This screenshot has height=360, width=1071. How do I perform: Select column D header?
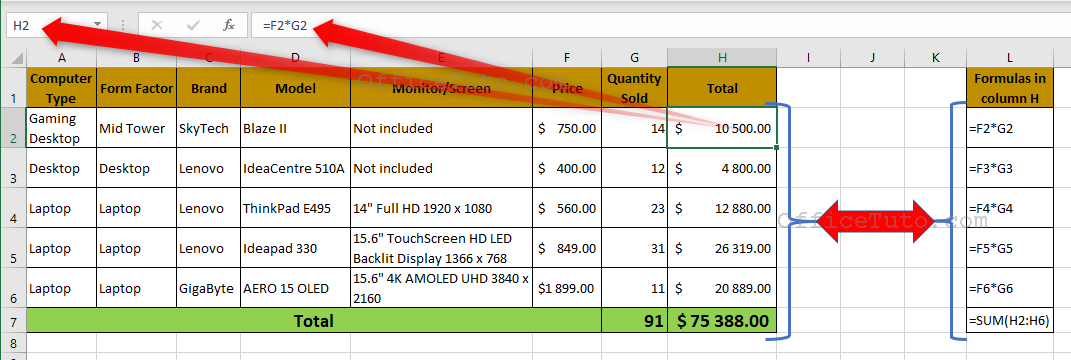click(296, 58)
